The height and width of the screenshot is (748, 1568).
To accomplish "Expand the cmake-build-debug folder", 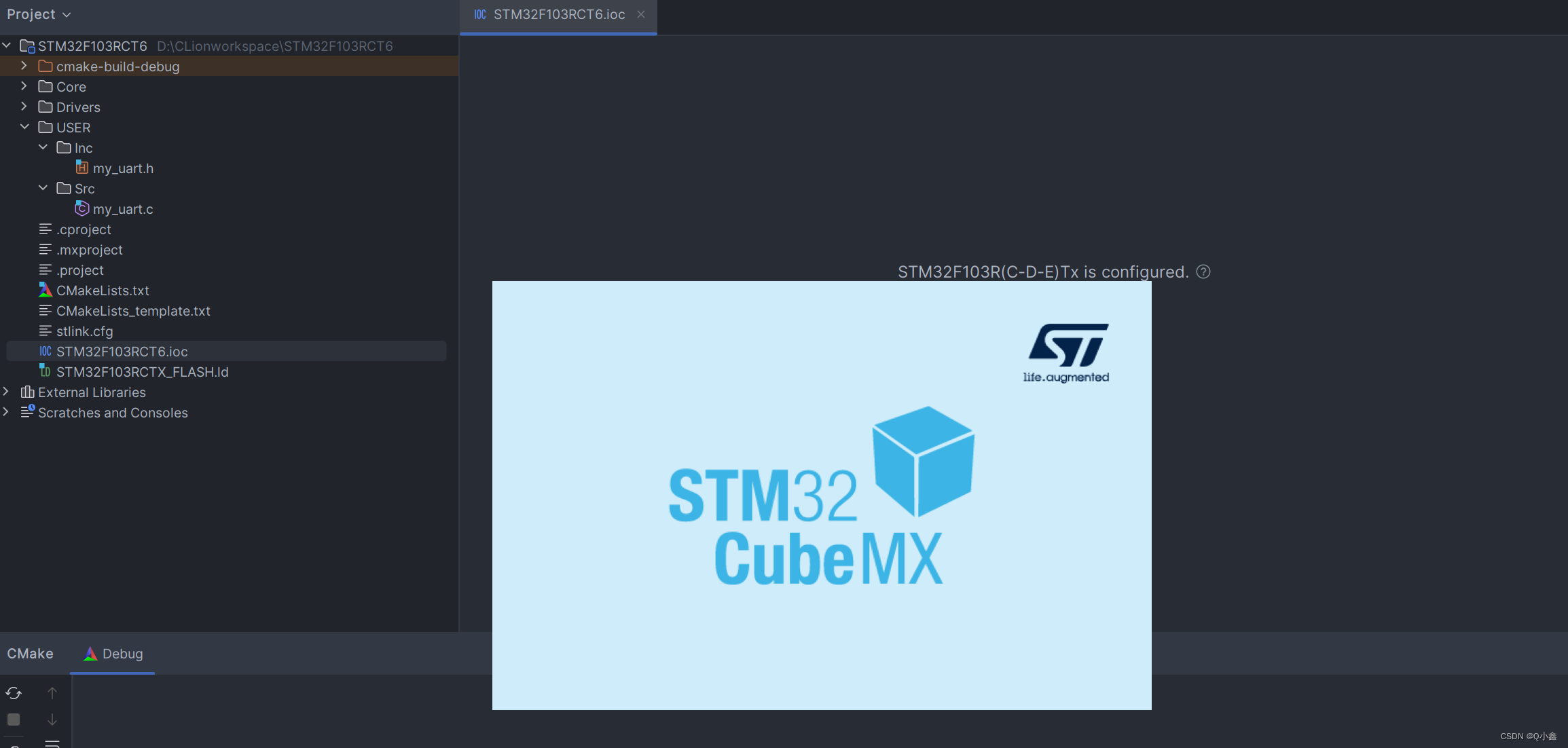I will (23, 66).
